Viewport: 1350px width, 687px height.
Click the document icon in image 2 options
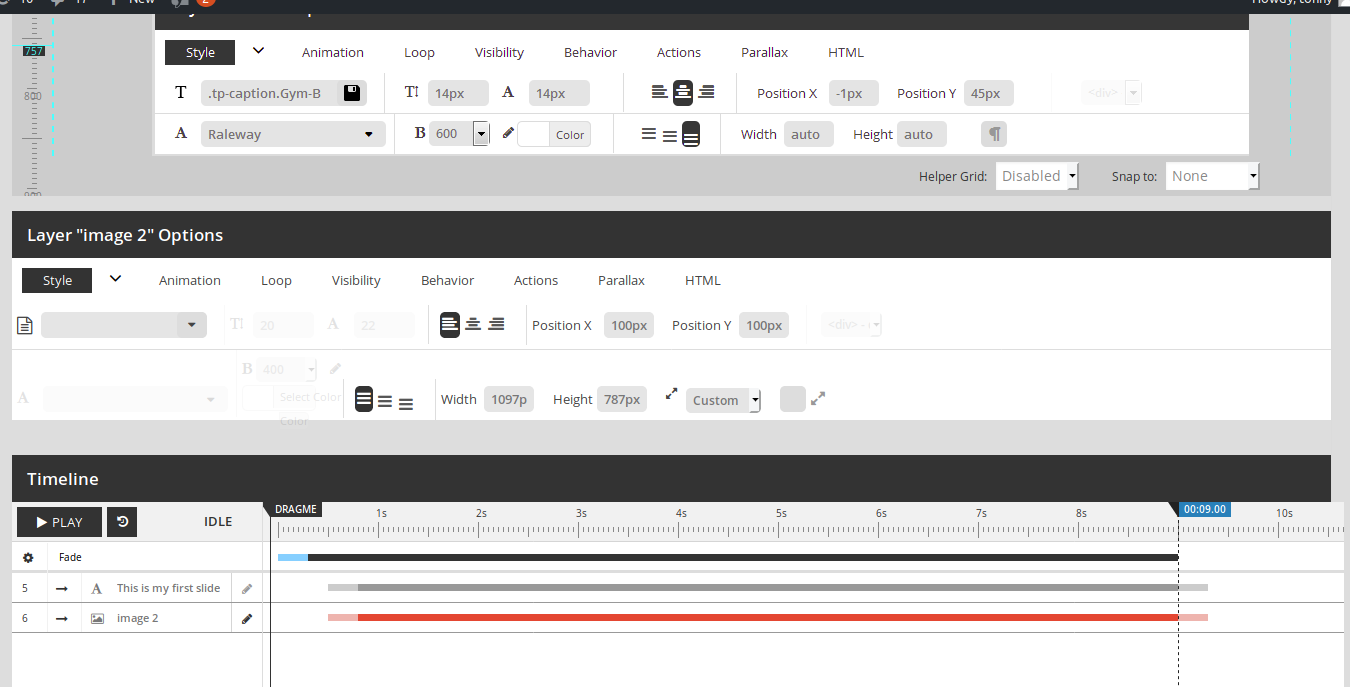[25, 325]
